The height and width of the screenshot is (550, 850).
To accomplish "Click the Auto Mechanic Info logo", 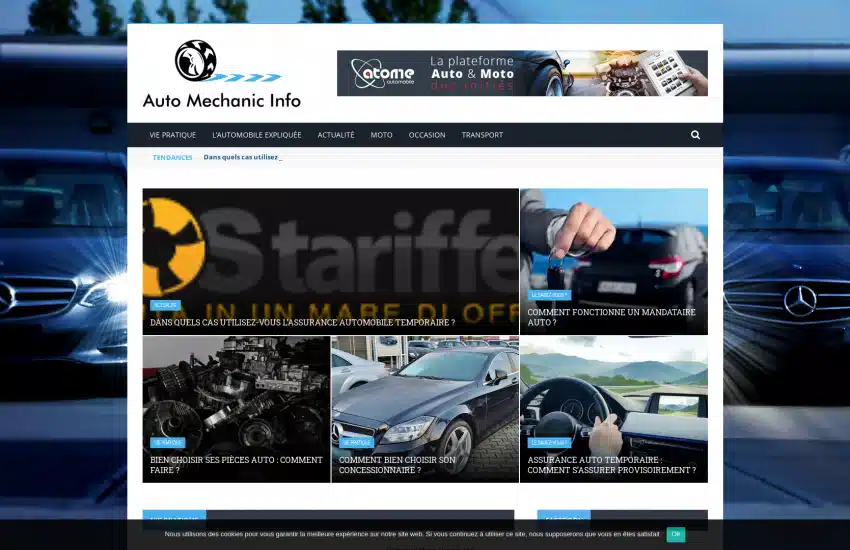I will pos(222,74).
